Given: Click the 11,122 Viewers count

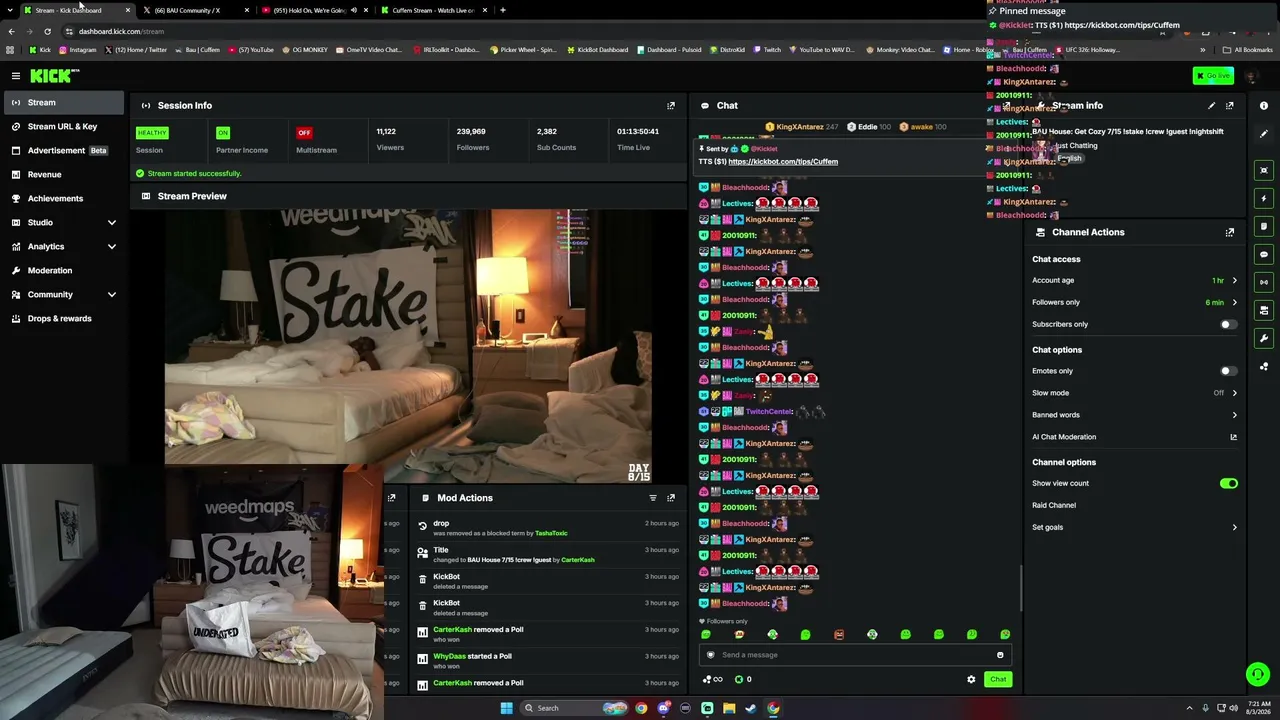Looking at the screenshot, I should (386, 131).
